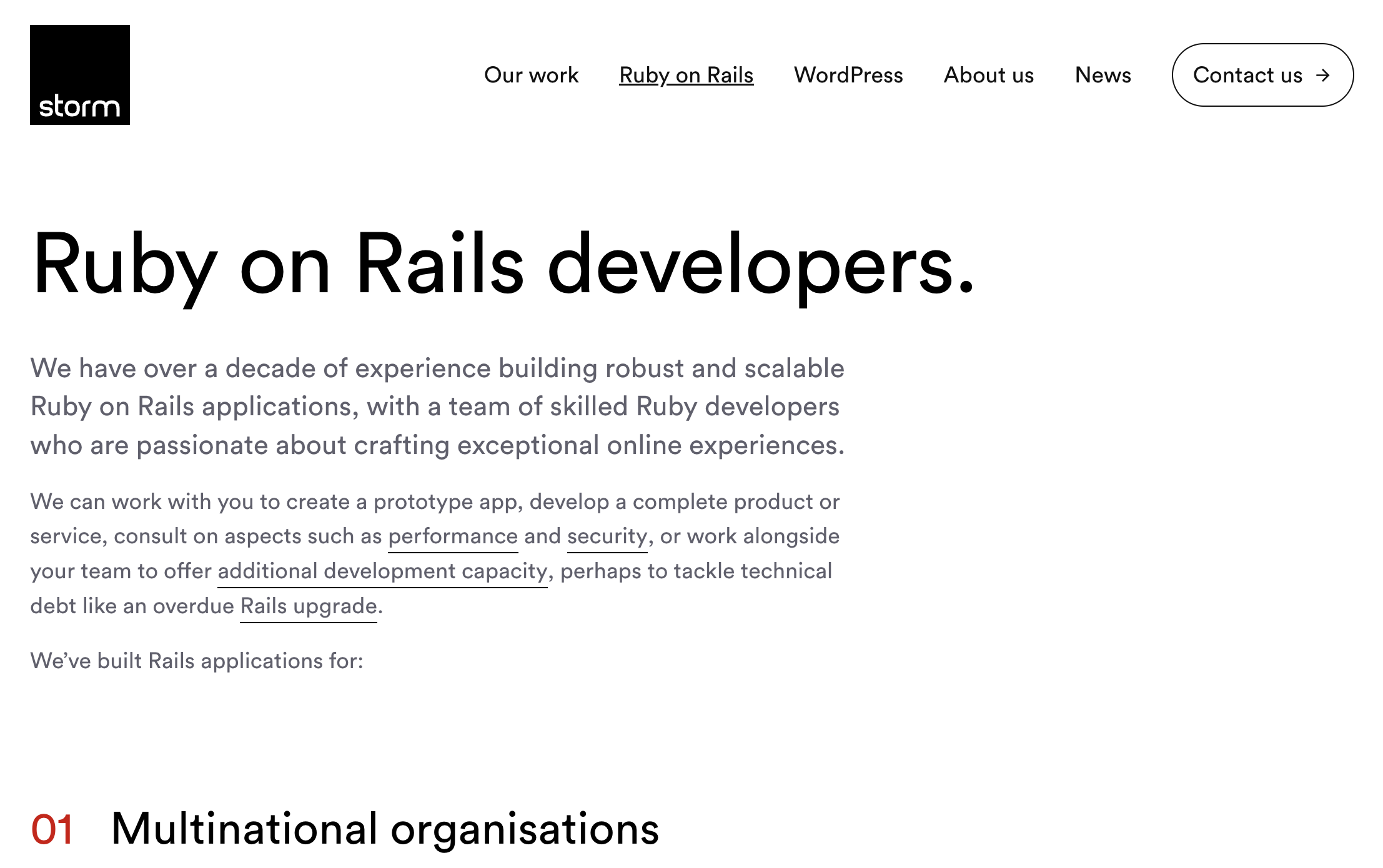Follow the additional development capacity link

click(382, 571)
